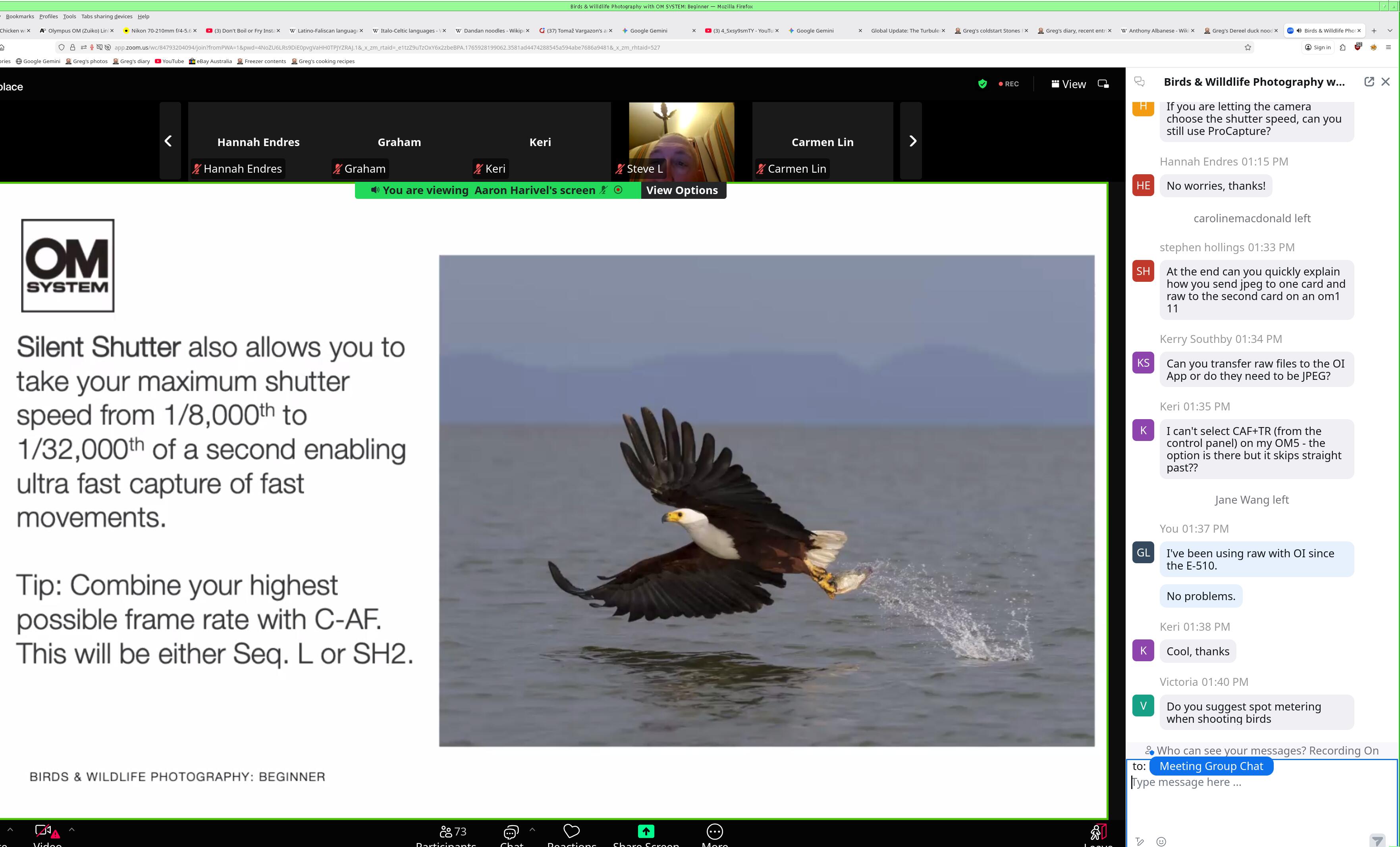
Task: Expand the arrow next to Chat
Action: click(532, 830)
